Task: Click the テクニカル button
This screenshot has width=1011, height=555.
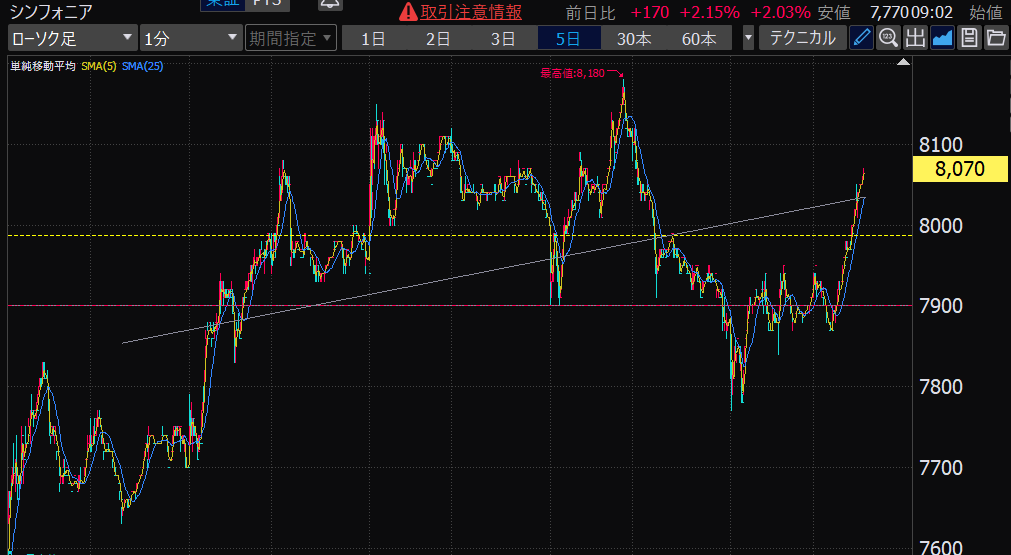Action: [x=802, y=39]
